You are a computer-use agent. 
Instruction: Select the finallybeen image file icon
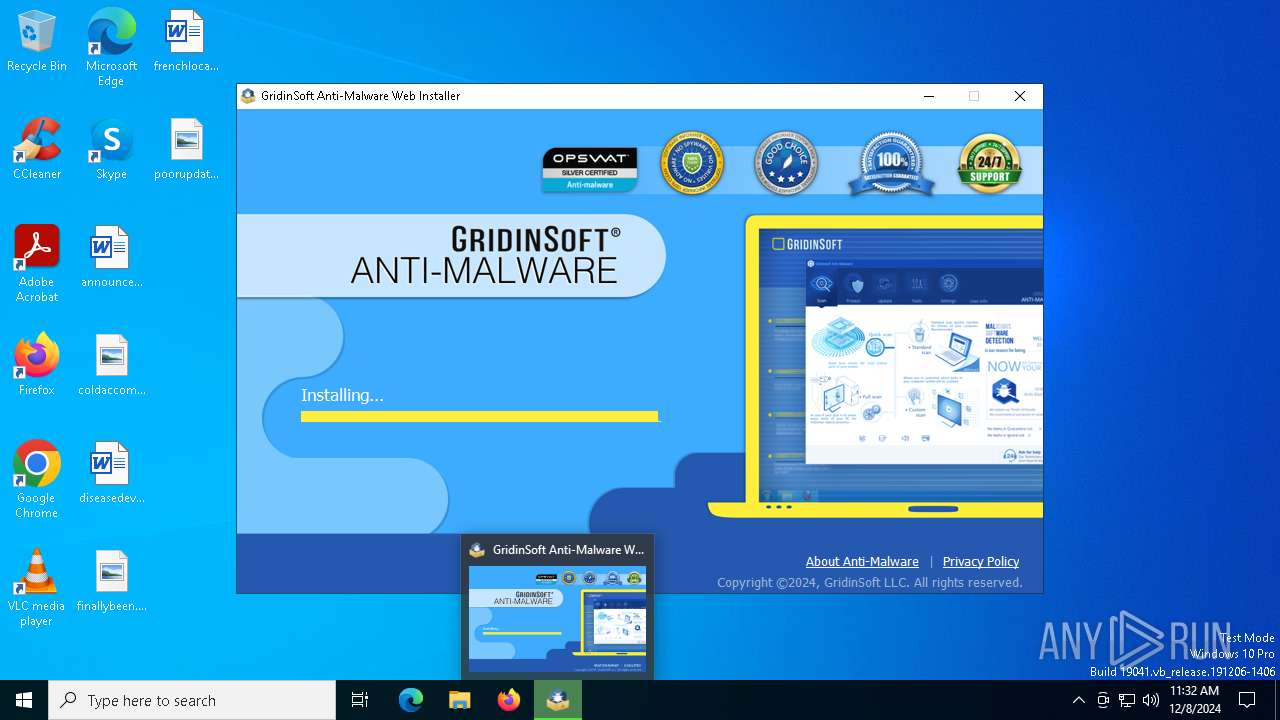(111, 582)
